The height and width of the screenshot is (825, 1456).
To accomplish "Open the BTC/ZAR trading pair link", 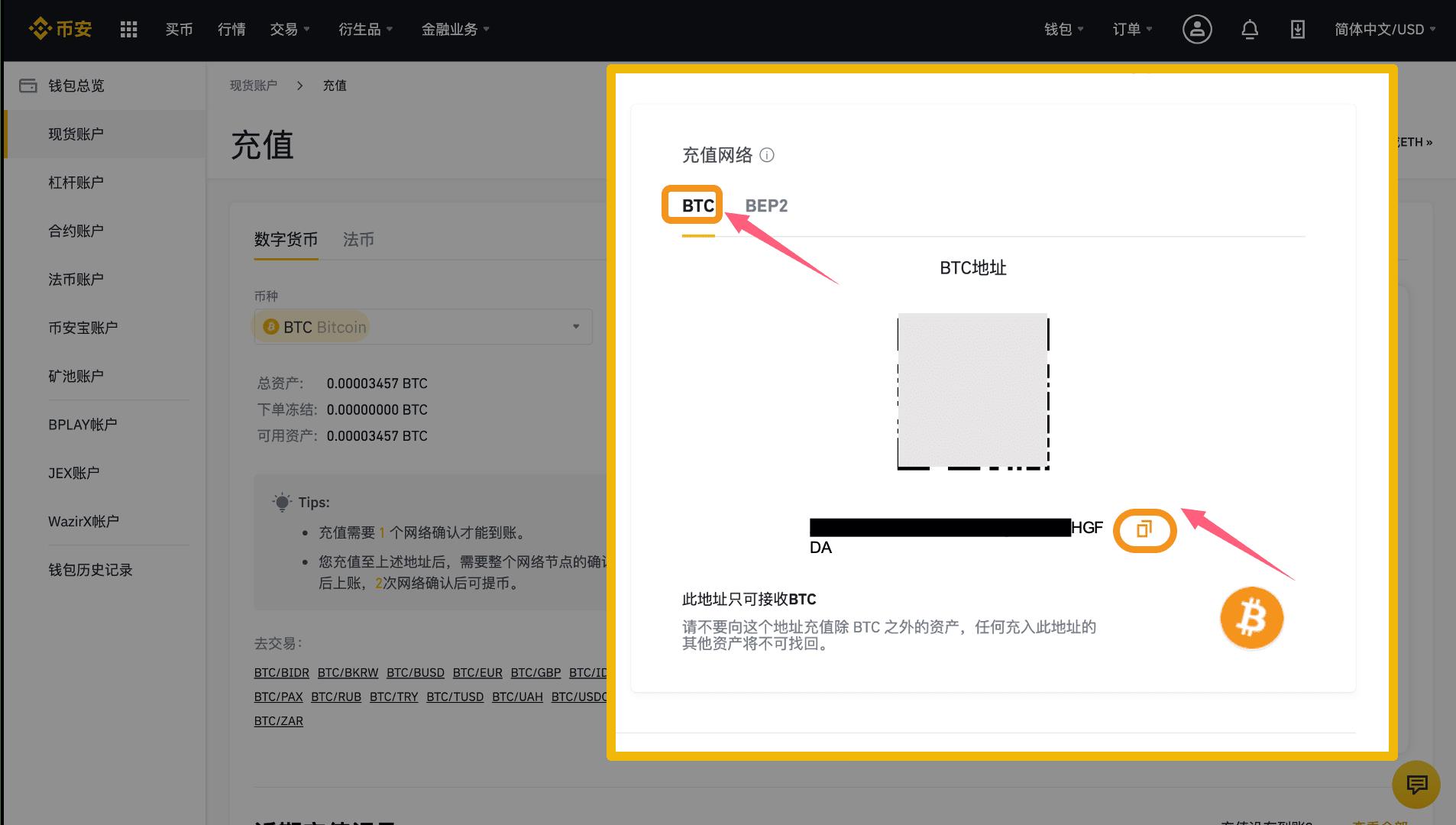I will [x=279, y=721].
